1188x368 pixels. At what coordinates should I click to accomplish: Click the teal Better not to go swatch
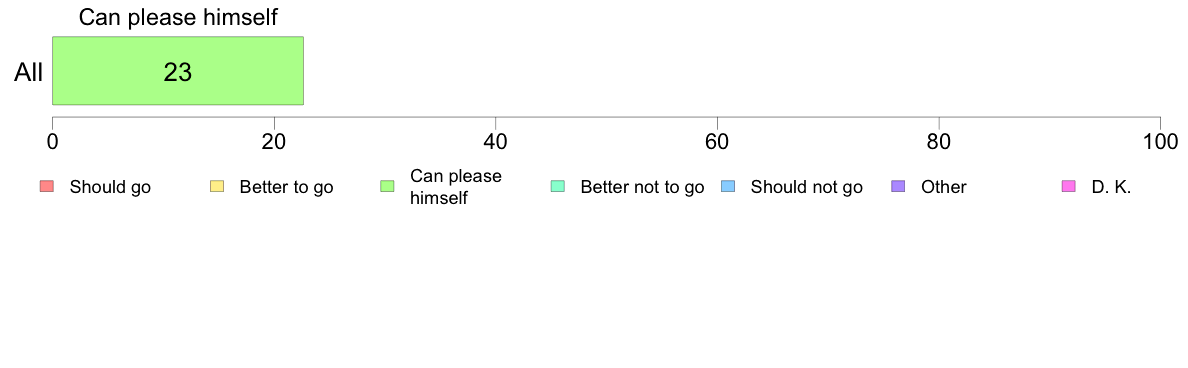pyautogui.click(x=558, y=186)
